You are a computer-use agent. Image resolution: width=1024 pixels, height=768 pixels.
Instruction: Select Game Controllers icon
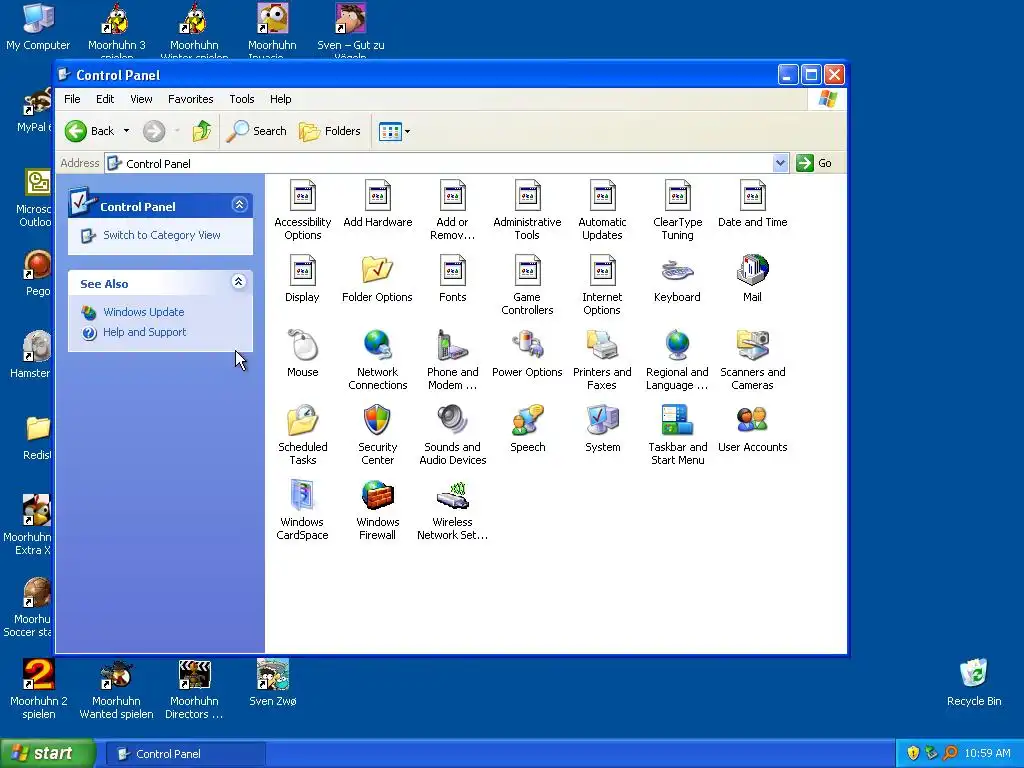527,270
